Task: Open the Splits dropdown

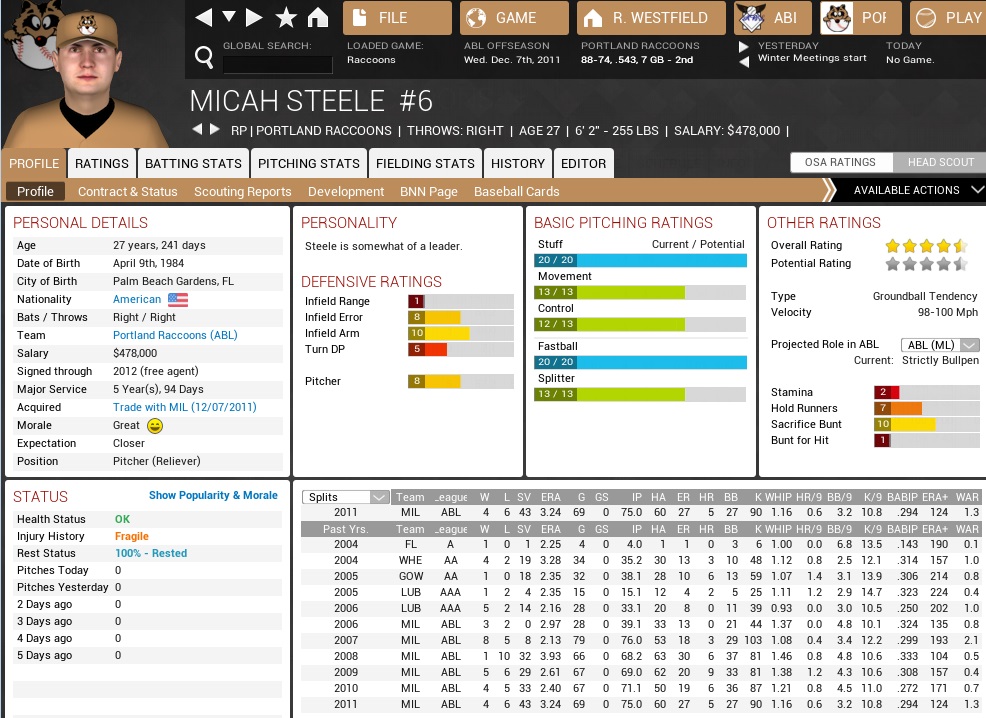Action: tap(347, 497)
